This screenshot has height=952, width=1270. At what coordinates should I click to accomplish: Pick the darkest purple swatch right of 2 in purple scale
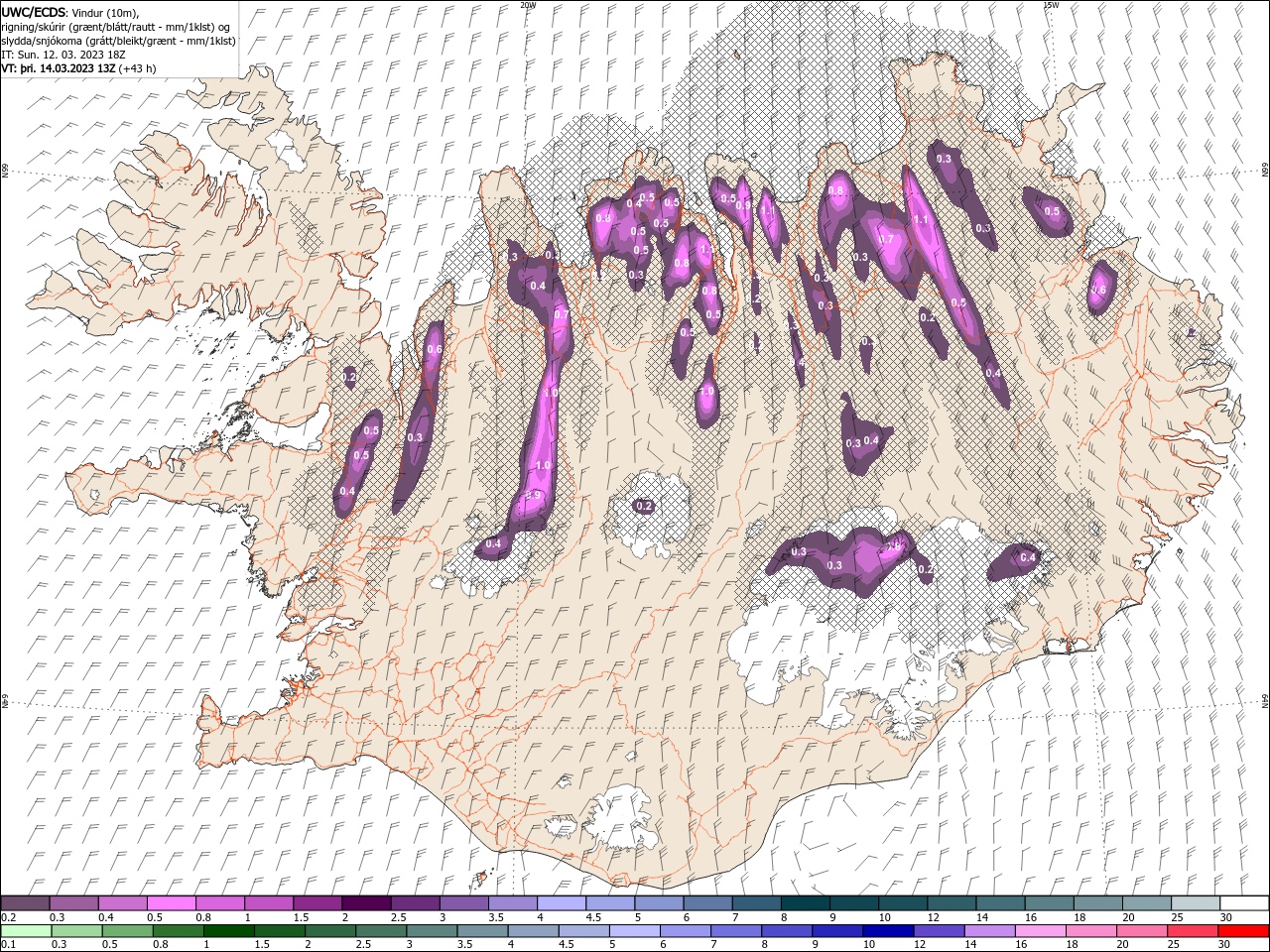(366, 903)
